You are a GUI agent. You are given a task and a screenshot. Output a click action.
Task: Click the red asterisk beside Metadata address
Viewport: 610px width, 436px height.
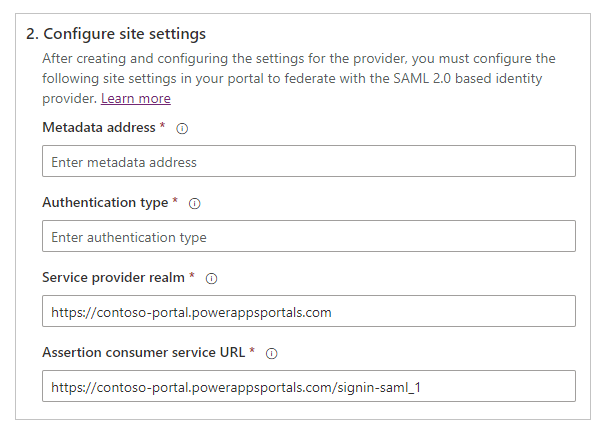163,127
